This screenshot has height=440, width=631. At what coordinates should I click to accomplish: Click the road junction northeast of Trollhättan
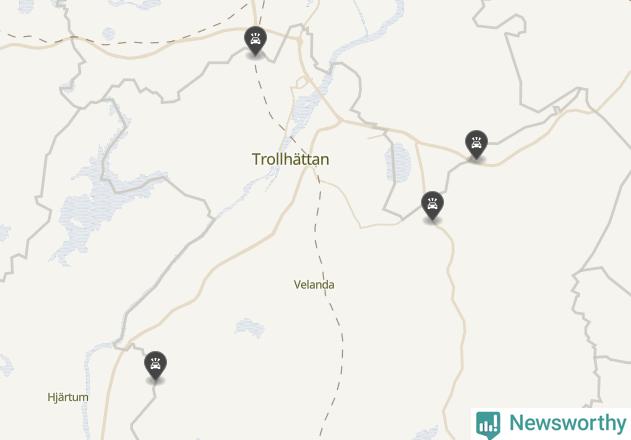[340, 120]
